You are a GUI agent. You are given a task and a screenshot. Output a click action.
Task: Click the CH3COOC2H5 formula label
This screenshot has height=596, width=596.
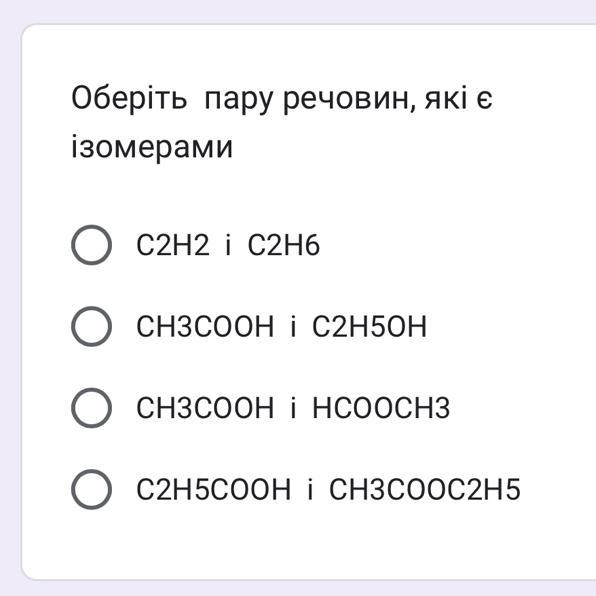click(x=425, y=490)
